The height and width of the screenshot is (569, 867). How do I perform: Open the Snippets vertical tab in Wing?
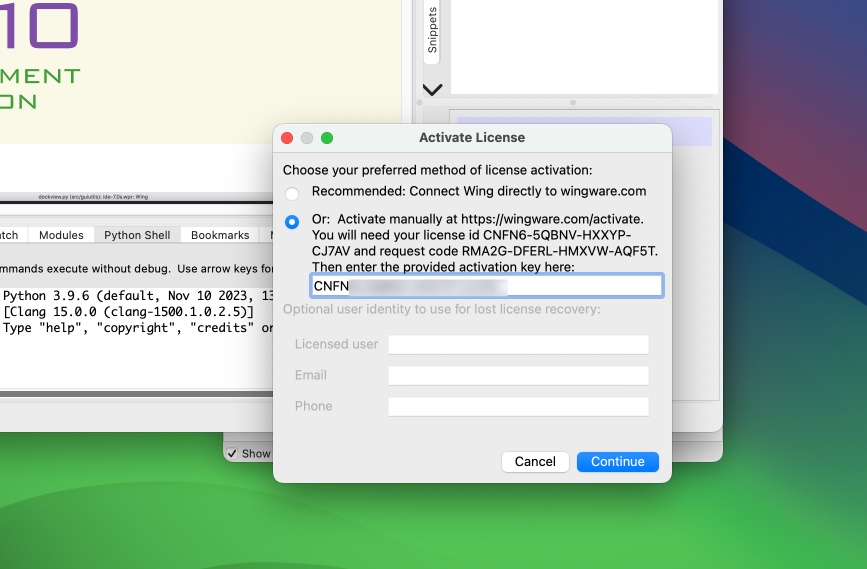click(x=432, y=30)
